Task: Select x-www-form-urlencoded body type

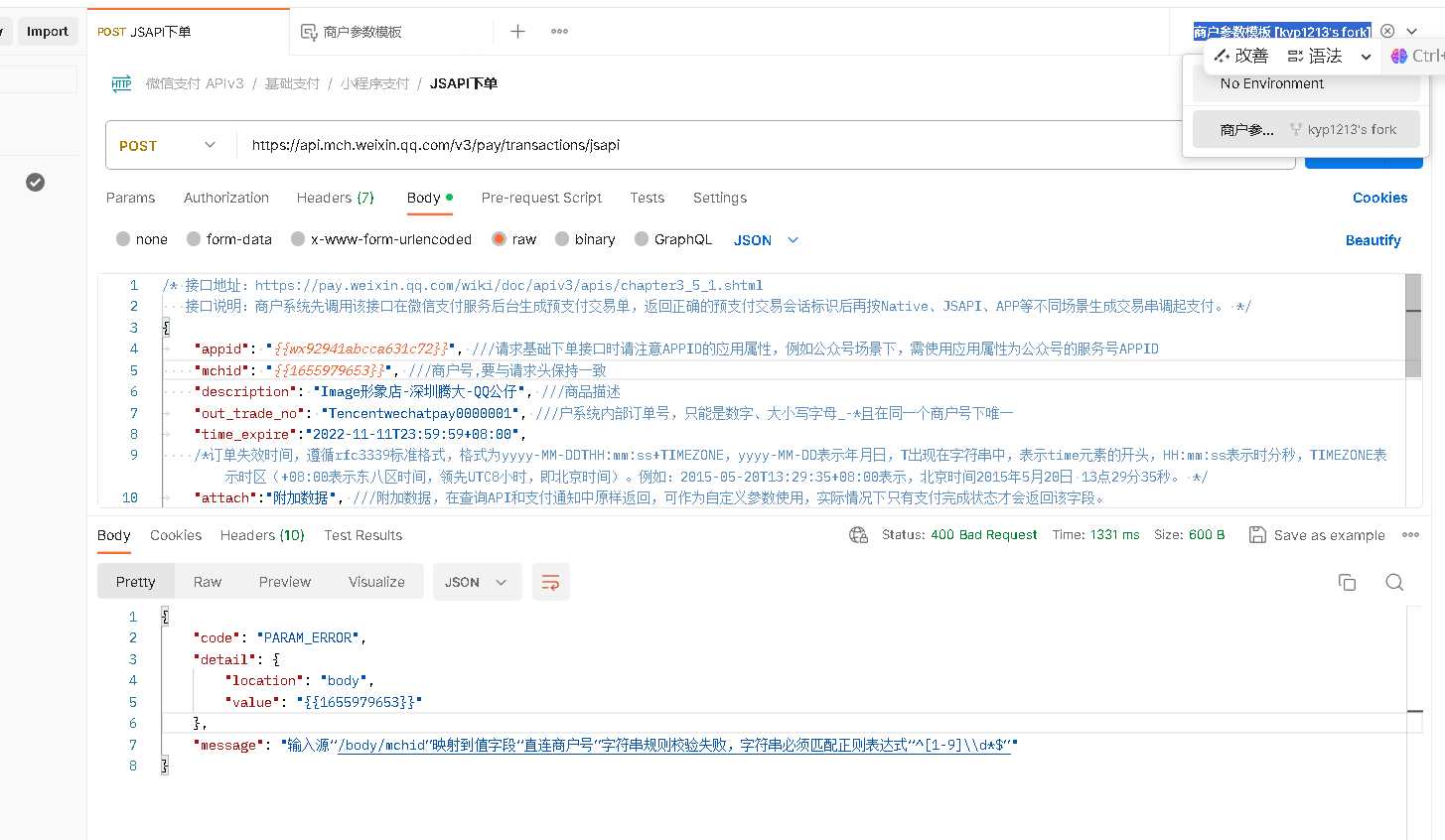Action: 381,239
